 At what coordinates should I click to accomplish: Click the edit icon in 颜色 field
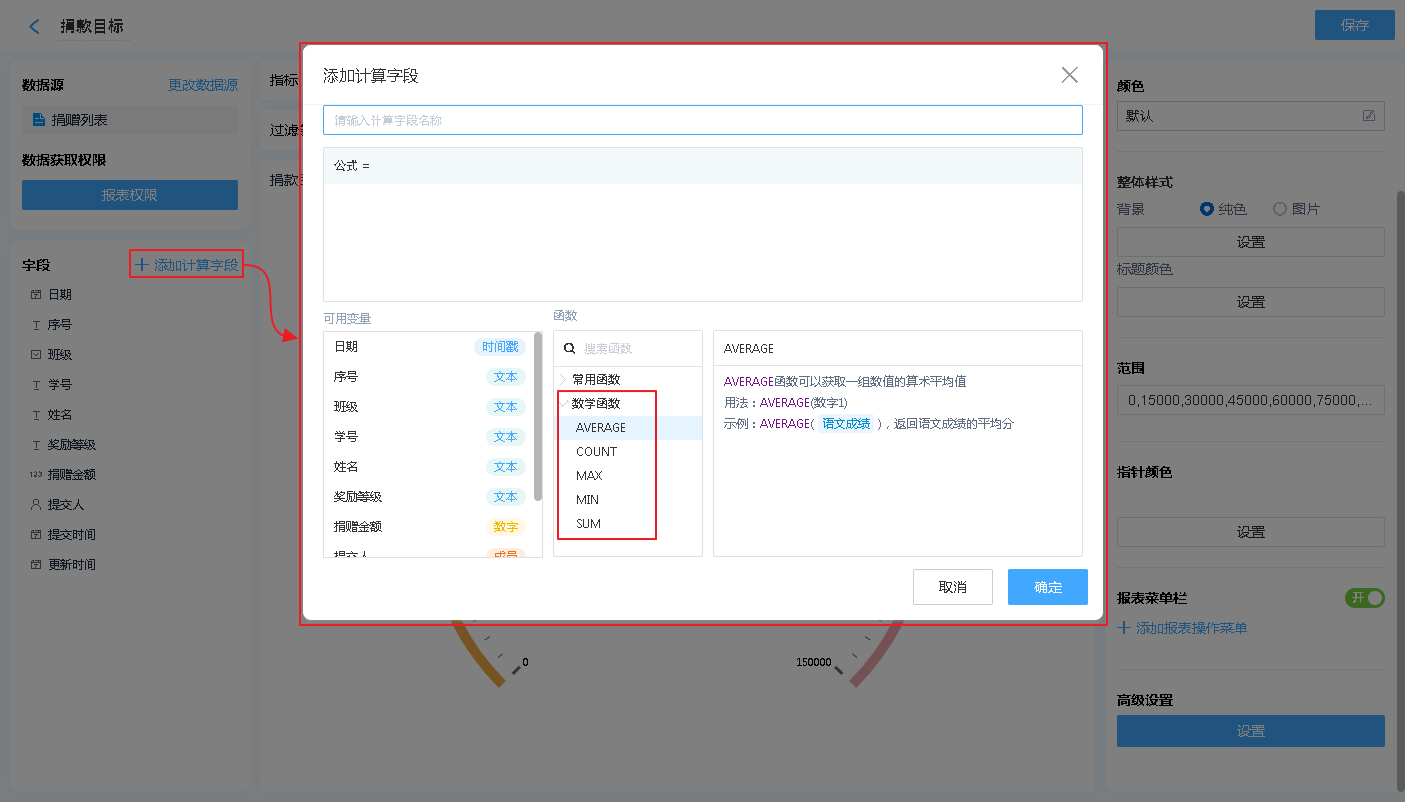pyautogui.click(x=1368, y=116)
